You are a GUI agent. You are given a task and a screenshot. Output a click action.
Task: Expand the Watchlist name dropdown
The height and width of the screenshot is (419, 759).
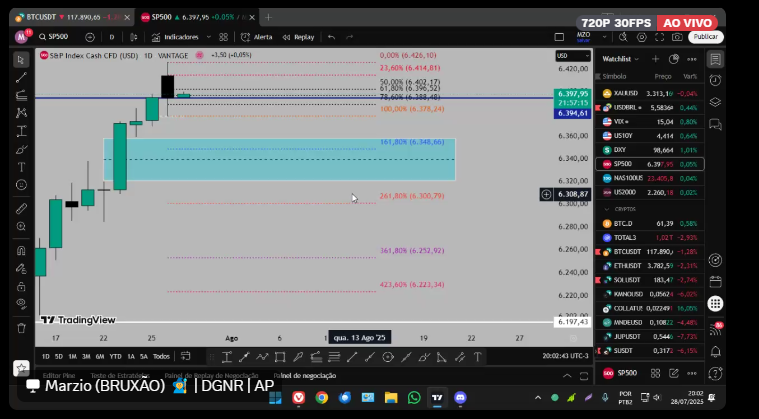point(621,59)
